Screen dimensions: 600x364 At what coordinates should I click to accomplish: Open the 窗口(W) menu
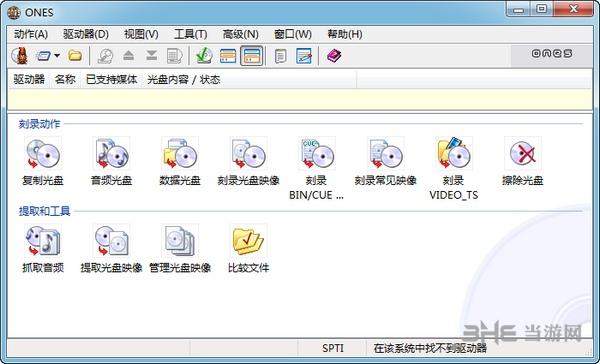coord(293,34)
